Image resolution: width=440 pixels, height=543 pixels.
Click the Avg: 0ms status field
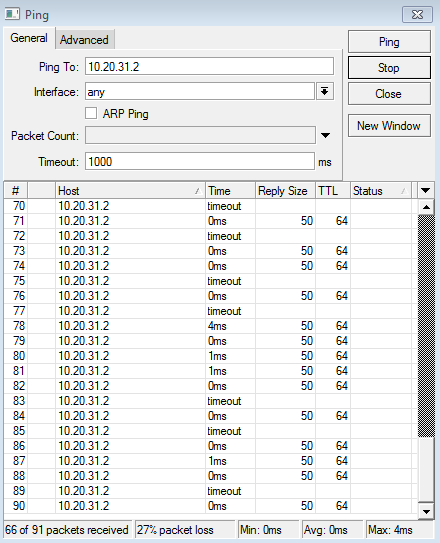coord(332,530)
